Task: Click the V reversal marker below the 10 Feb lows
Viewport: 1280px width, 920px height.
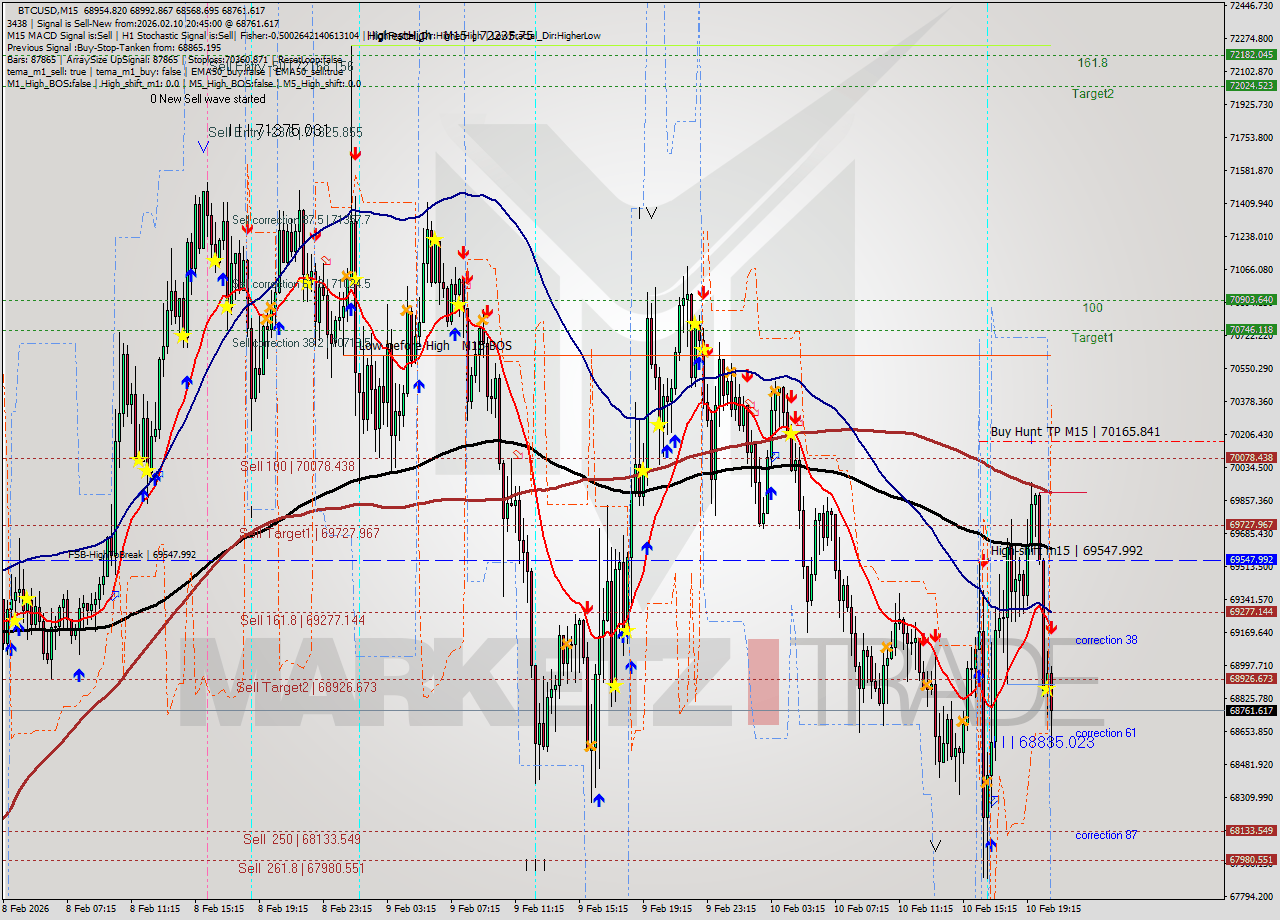Action: coord(935,845)
